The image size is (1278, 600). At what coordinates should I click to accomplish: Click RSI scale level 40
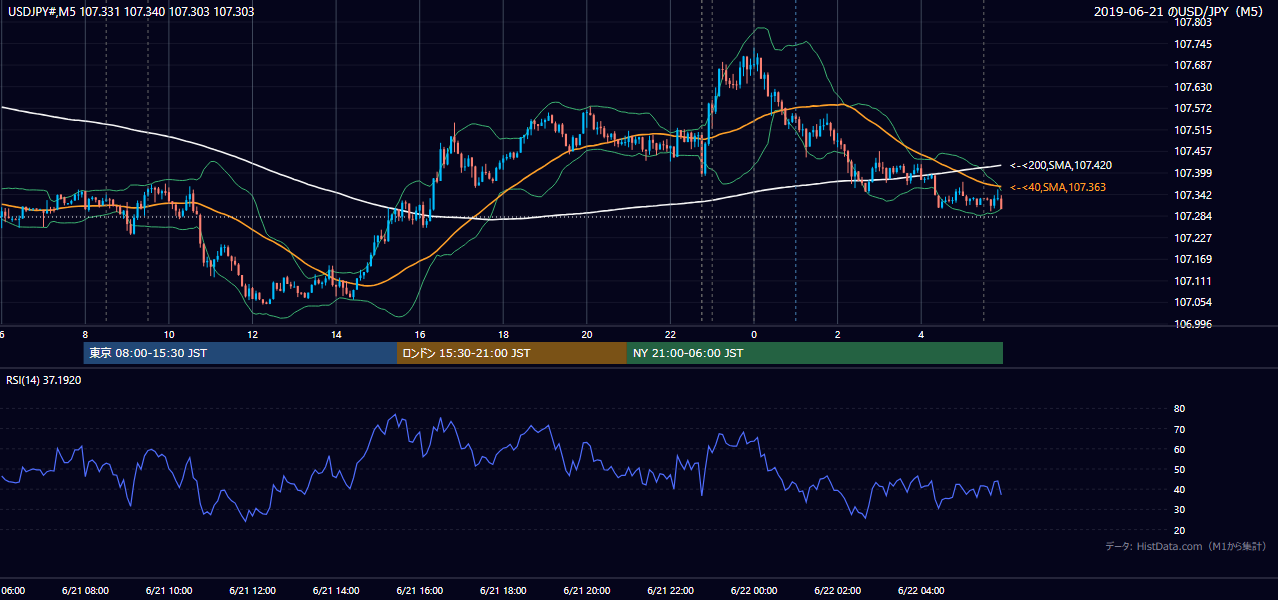pos(1179,489)
